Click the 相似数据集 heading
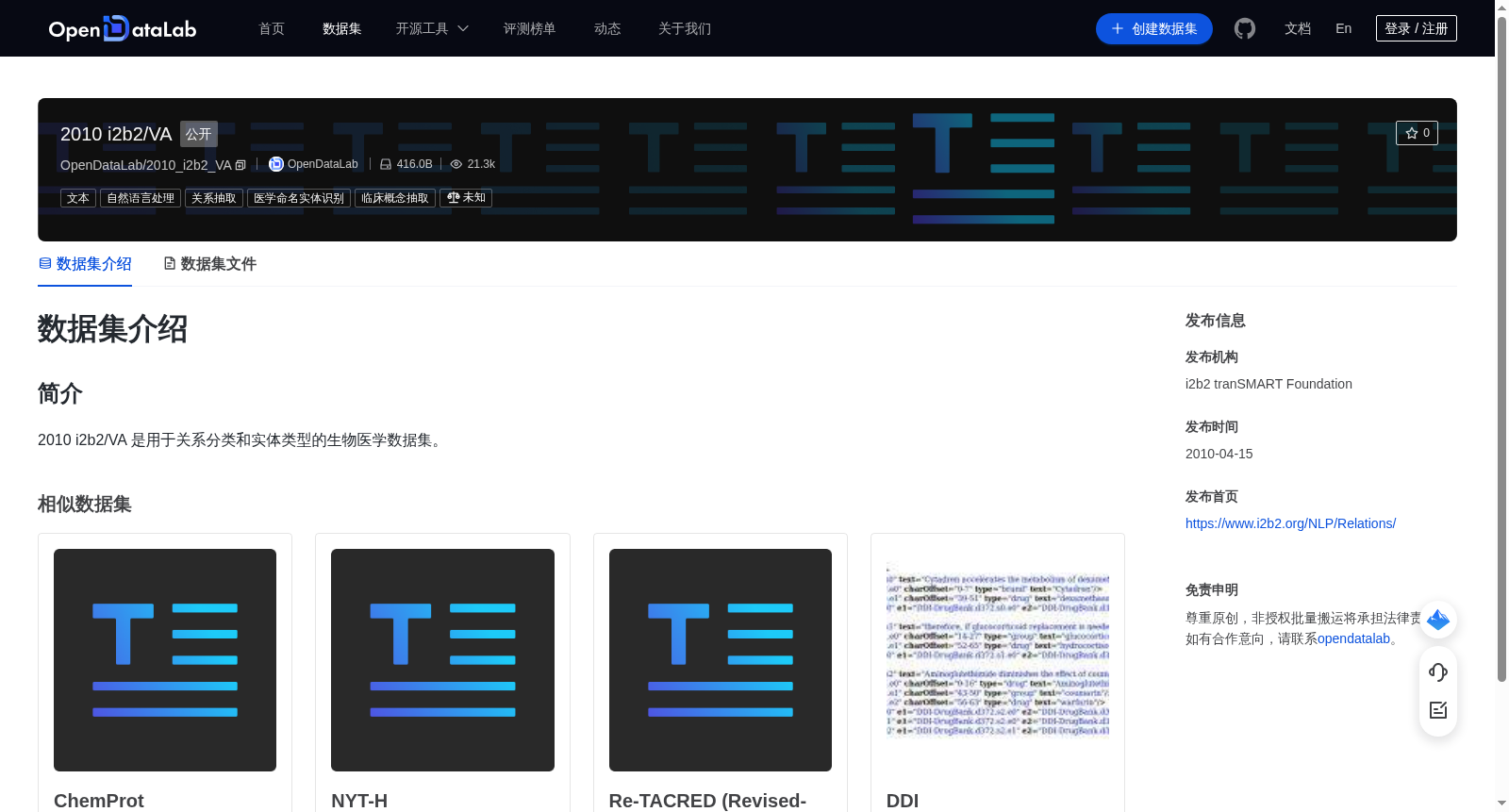1509x812 pixels. coord(85,505)
